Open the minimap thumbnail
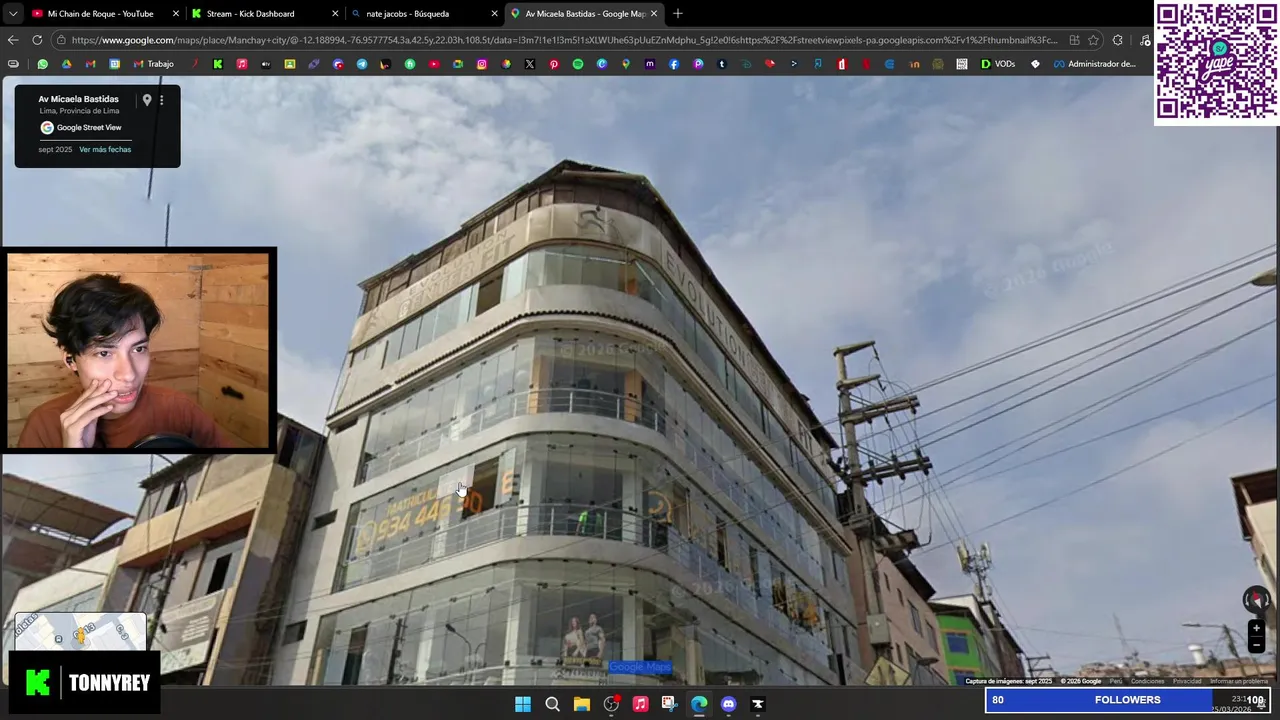Viewport: 1280px width, 720px height. pos(80,632)
